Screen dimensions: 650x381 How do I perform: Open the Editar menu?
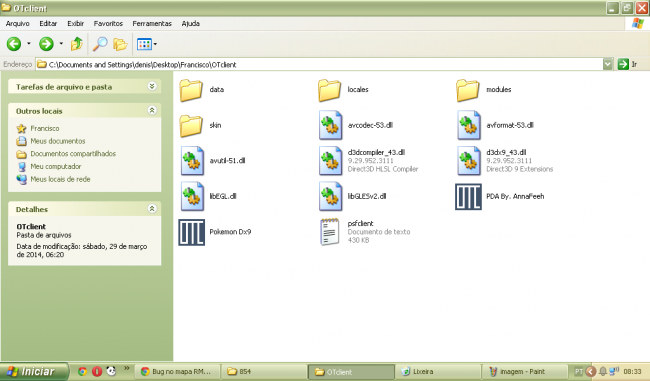pyautogui.click(x=48, y=24)
